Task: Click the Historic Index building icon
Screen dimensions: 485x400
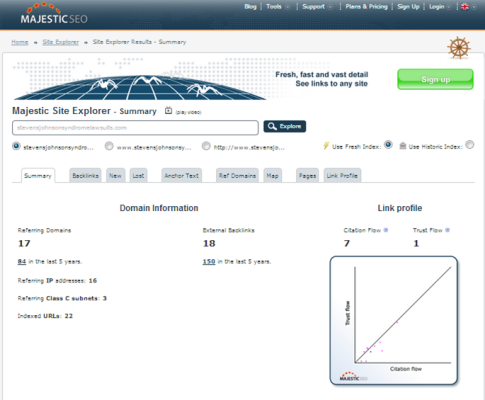Action: [x=403, y=146]
